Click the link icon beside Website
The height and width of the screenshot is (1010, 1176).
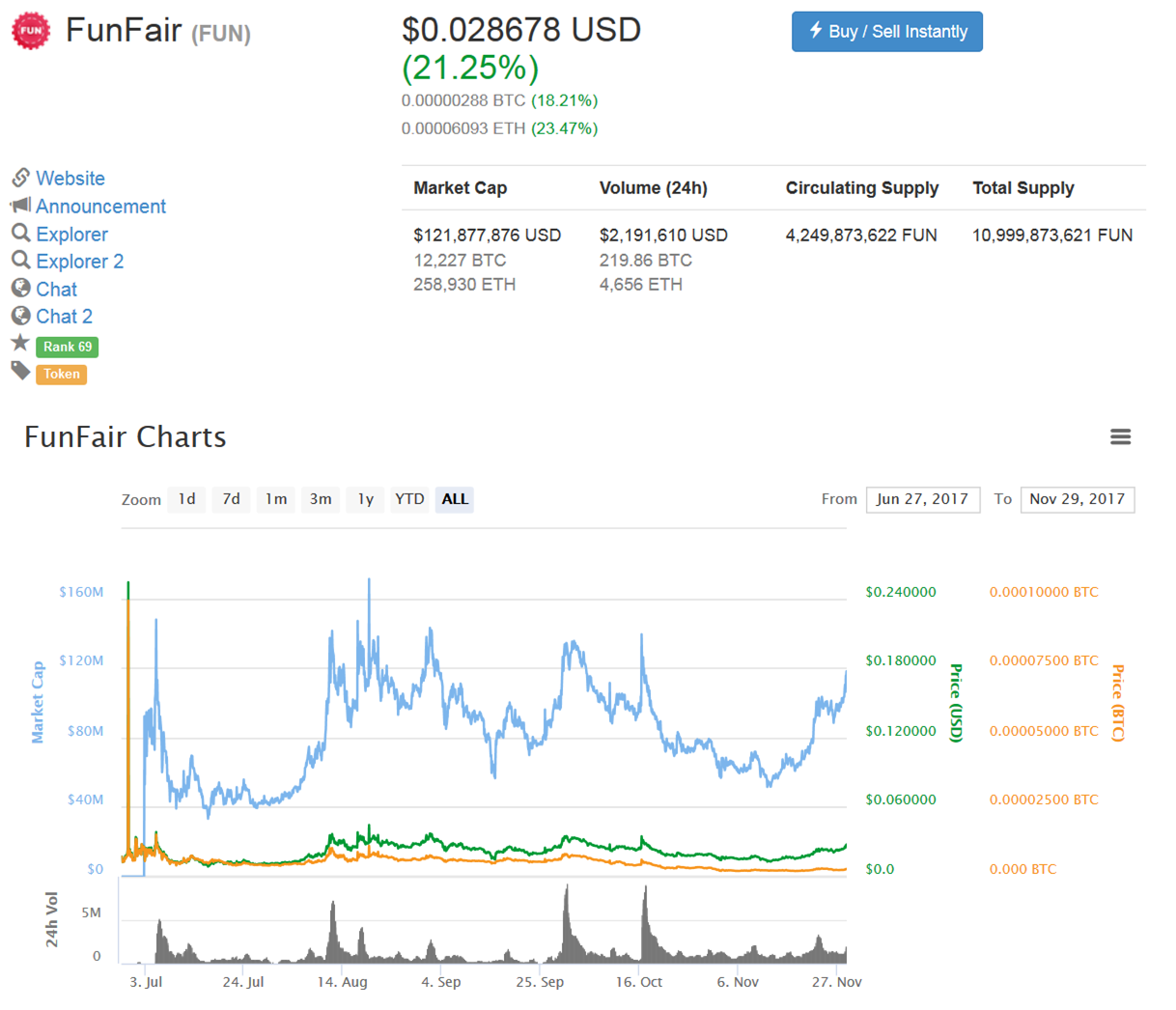(x=21, y=178)
